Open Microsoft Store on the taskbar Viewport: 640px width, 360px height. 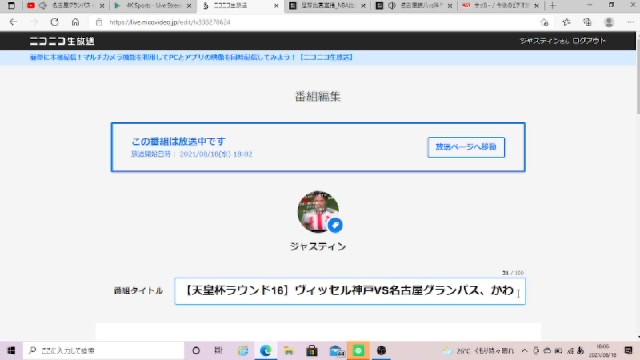click(x=312, y=350)
